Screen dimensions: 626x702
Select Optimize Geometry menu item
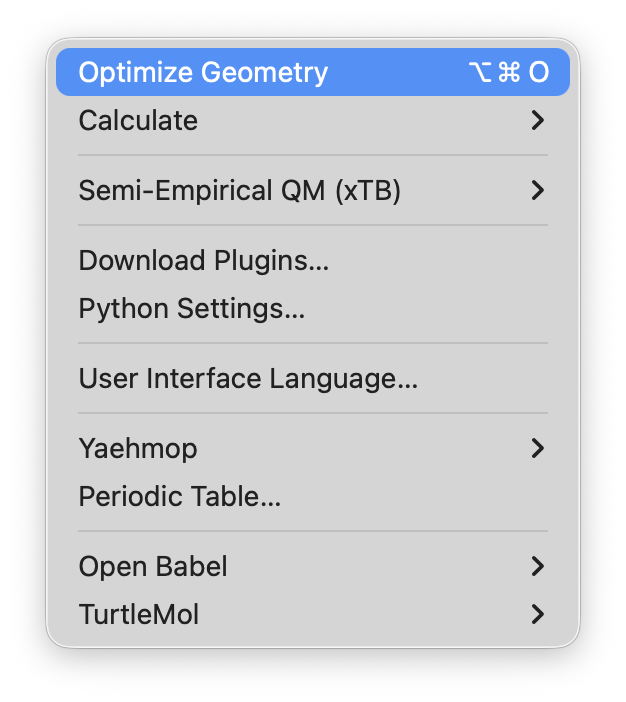[203, 73]
